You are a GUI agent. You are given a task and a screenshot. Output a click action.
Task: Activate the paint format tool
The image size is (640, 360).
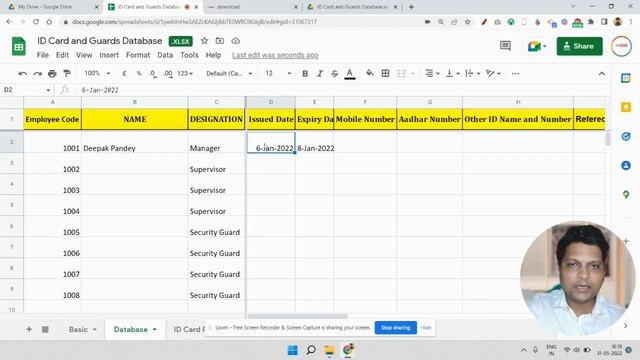coord(67,73)
